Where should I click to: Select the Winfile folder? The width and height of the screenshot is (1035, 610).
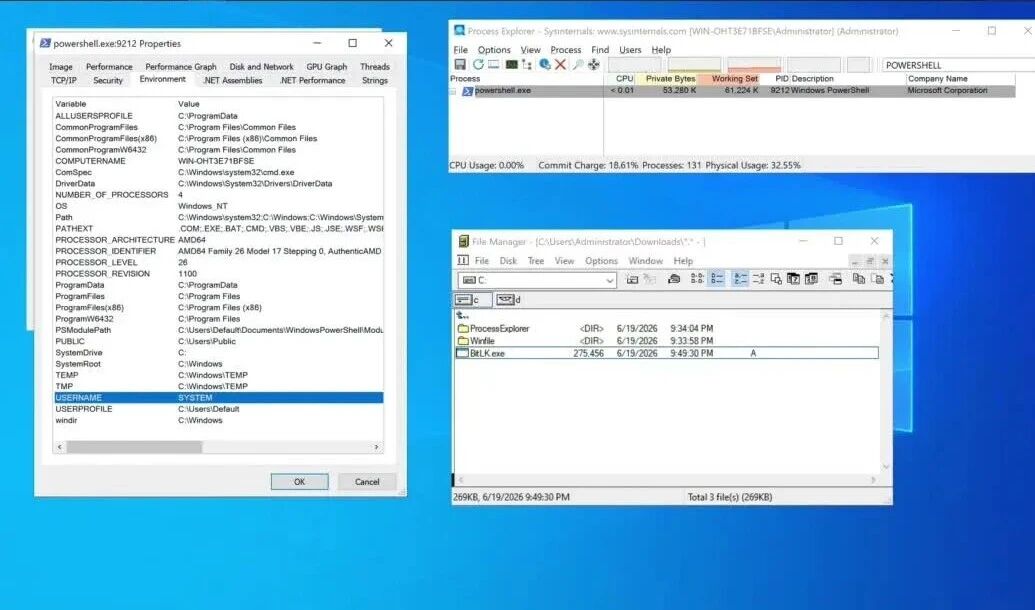476,341
